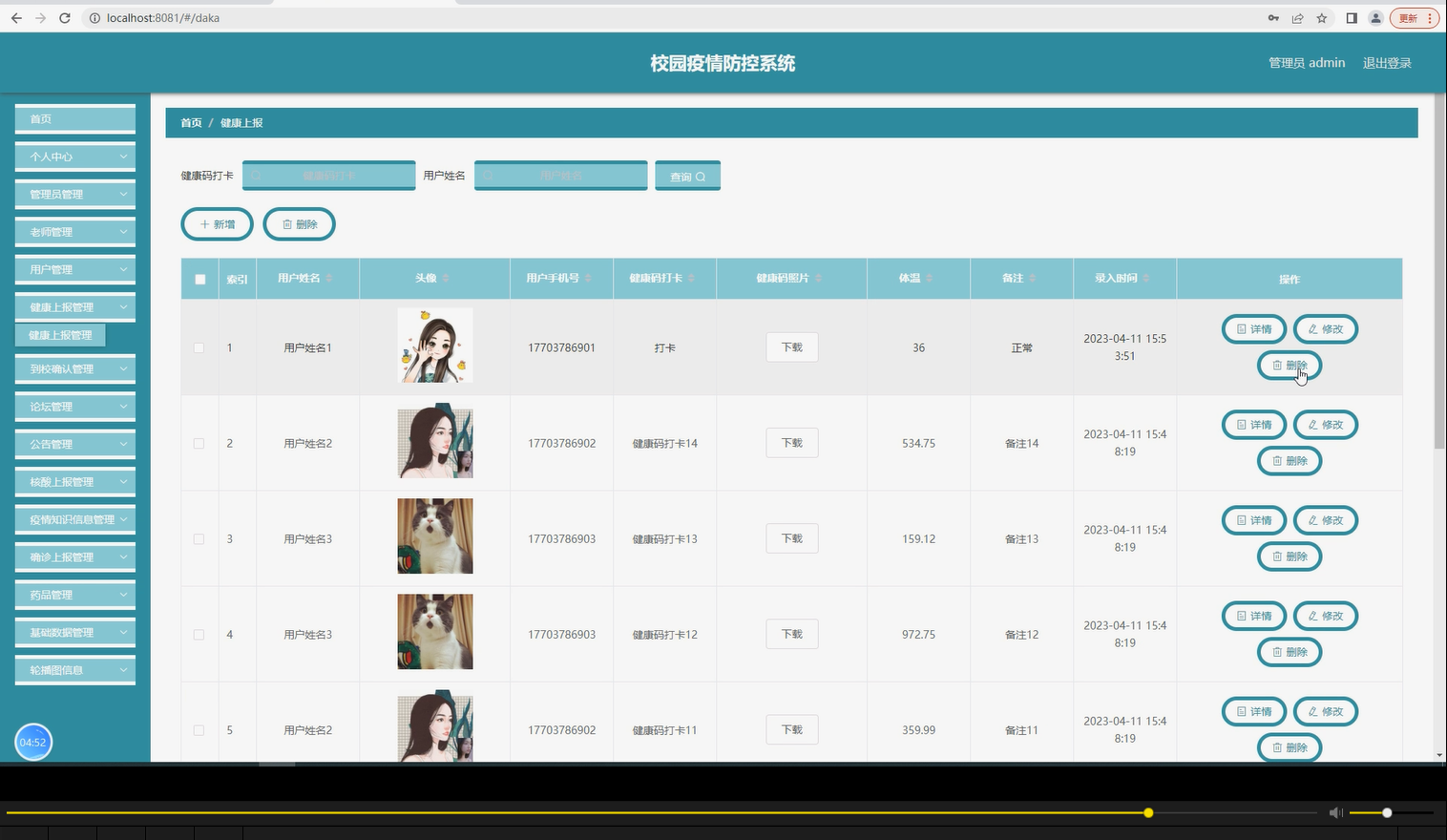This screenshot has height=840, width=1447.
Task: Click the 04:52 round timer badge
Action: tap(33, 742)
